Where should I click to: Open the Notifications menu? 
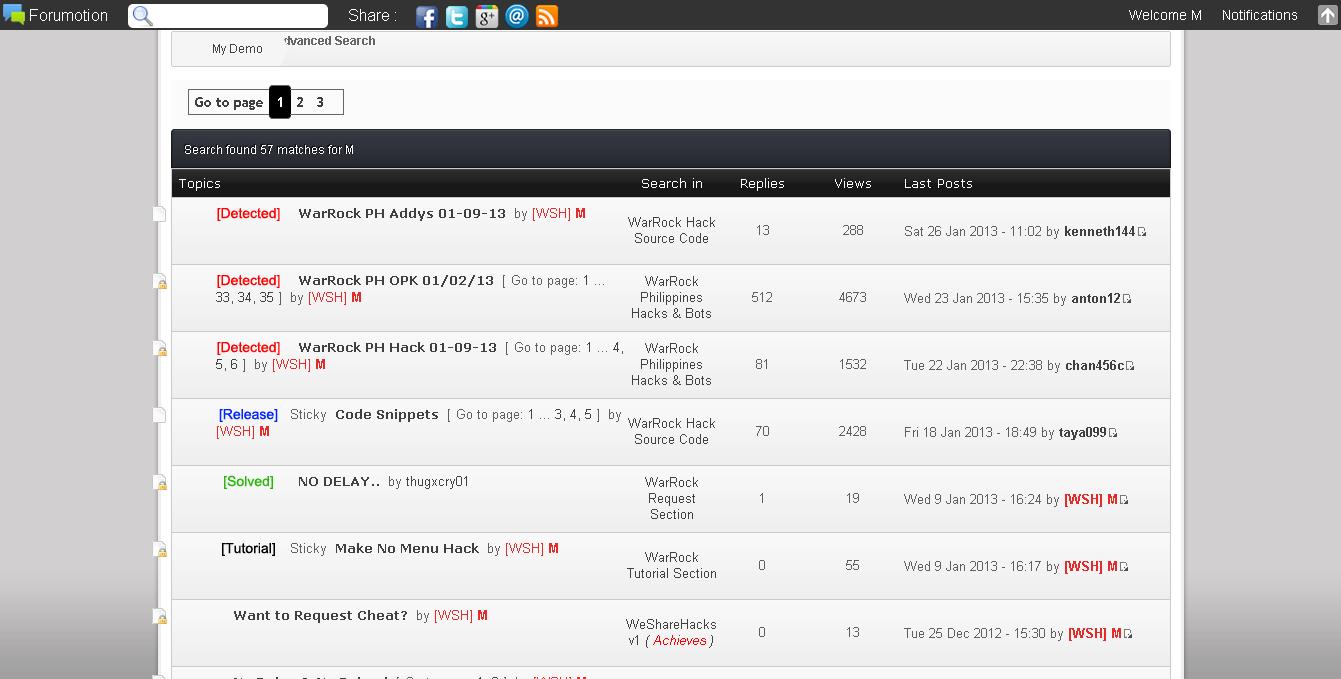[x=1259, y=15]
